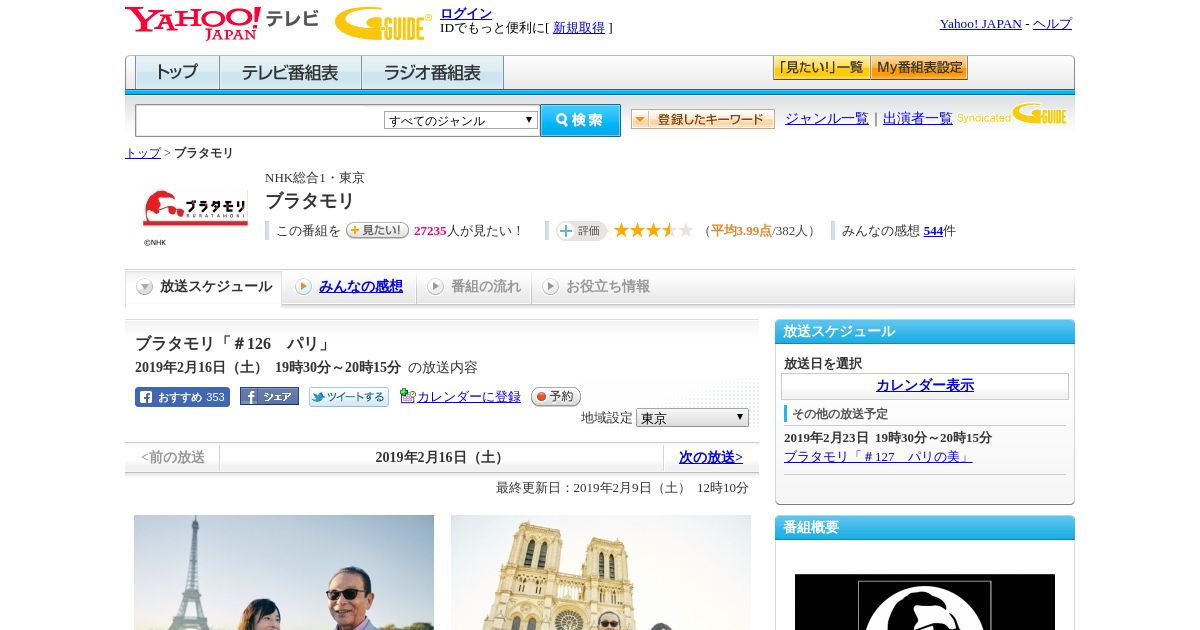The width and height of the screenshot is (1200, 630).
Task: Click the トップ breadcrumb link
Action: click(143, 153)
